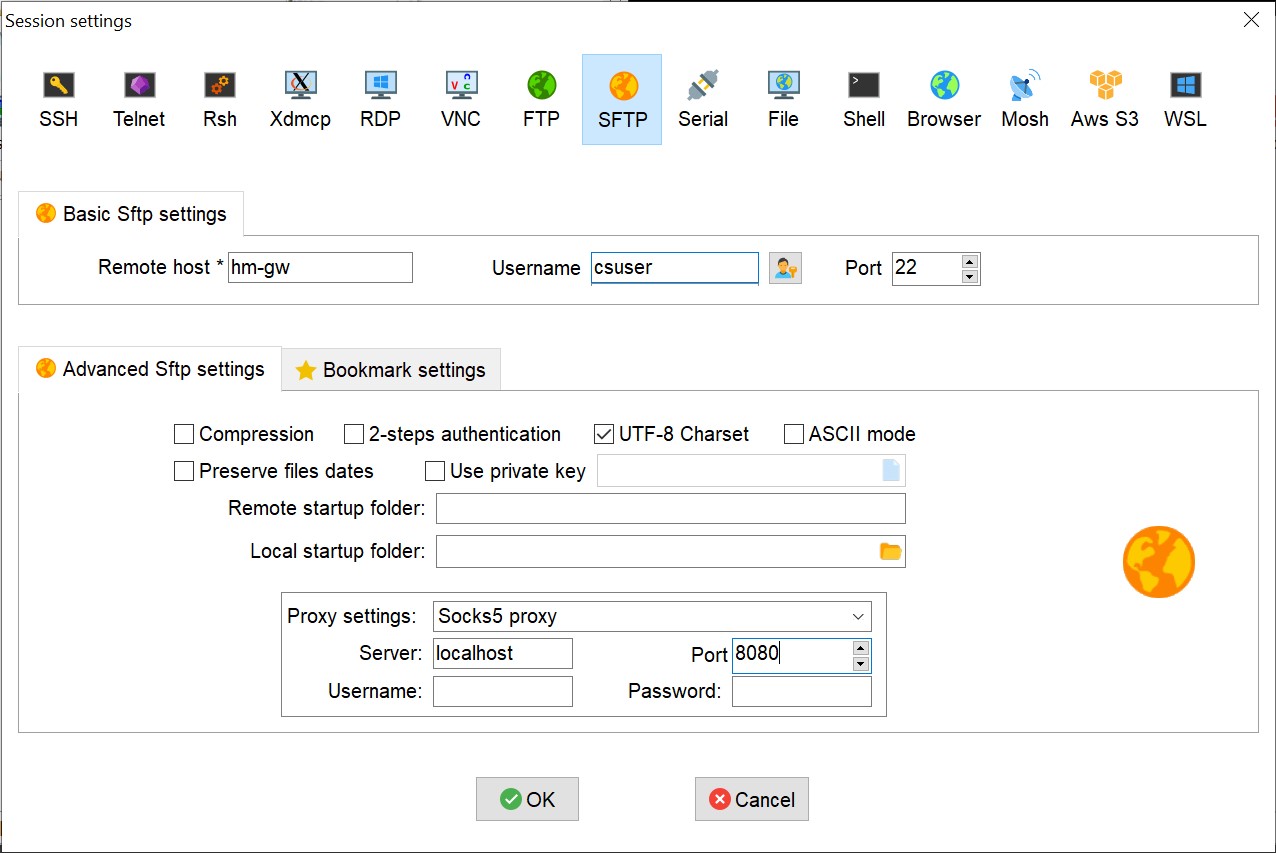
Task: Enable the Compression checkbox
Action: (x=184, y=434)
